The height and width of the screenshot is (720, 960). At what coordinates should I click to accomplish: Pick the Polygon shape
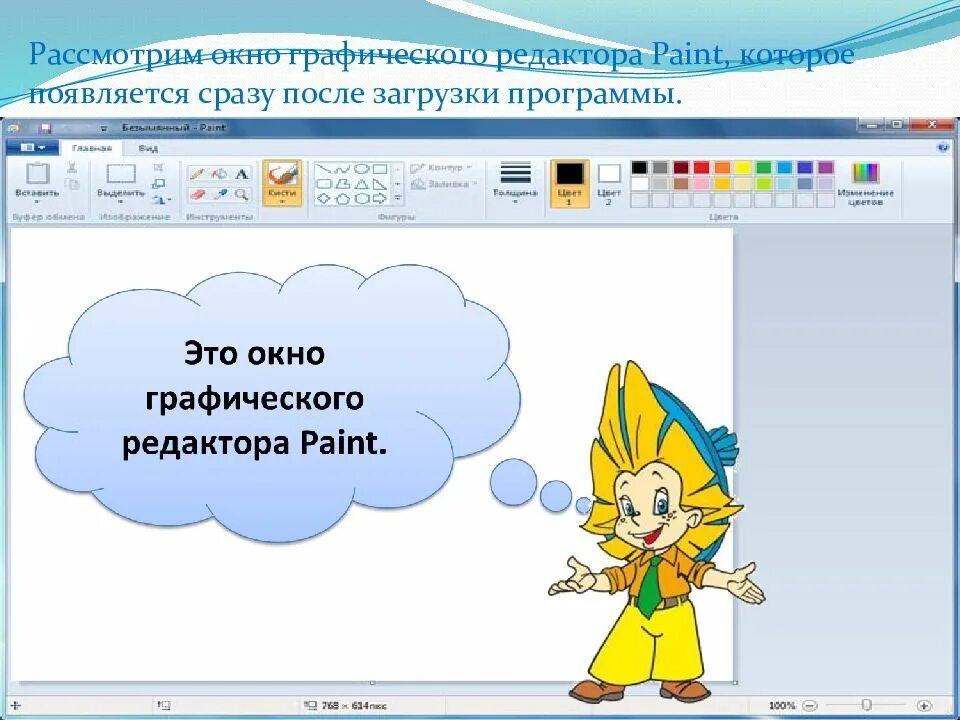tap(342, 184)
